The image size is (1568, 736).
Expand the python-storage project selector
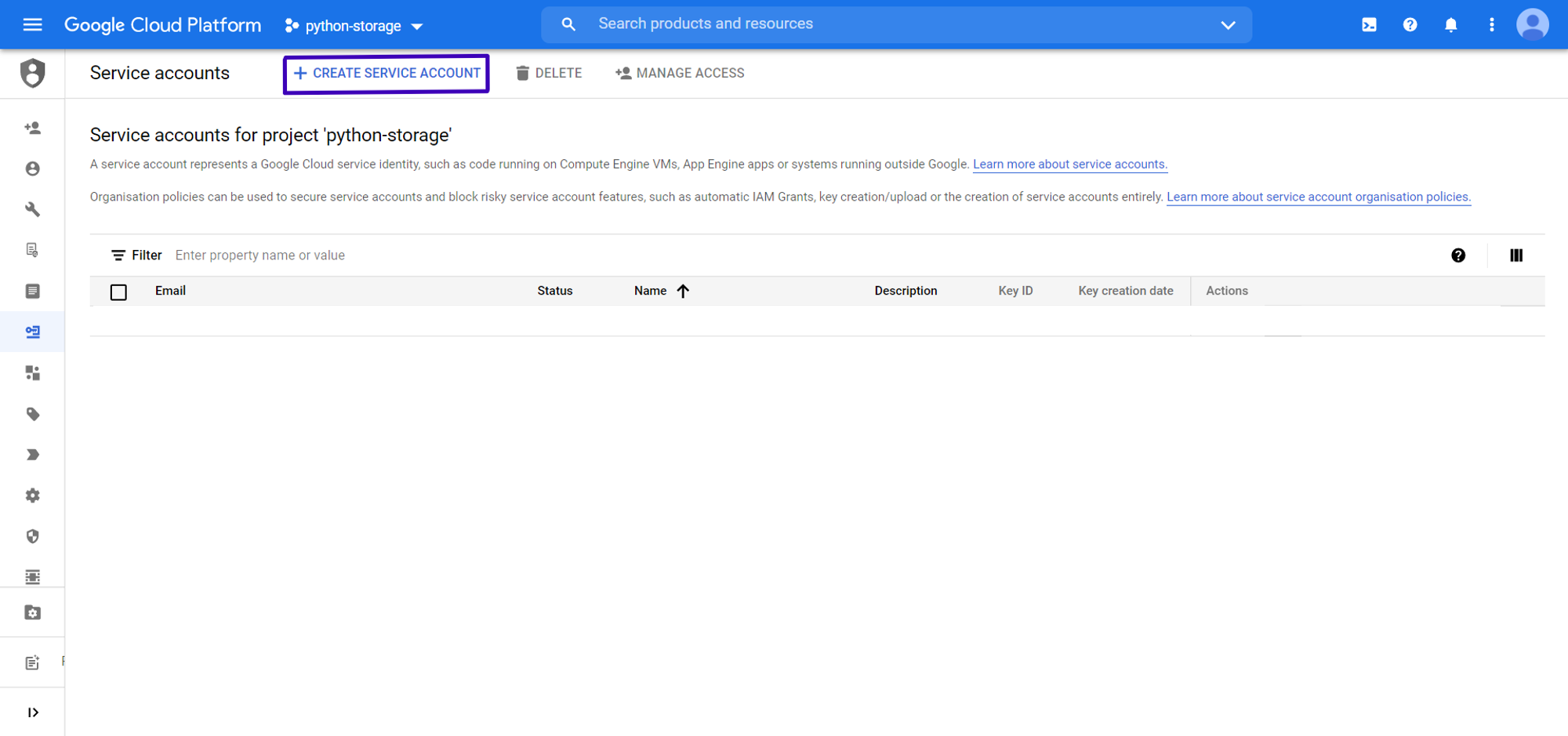tap(354, 26)
